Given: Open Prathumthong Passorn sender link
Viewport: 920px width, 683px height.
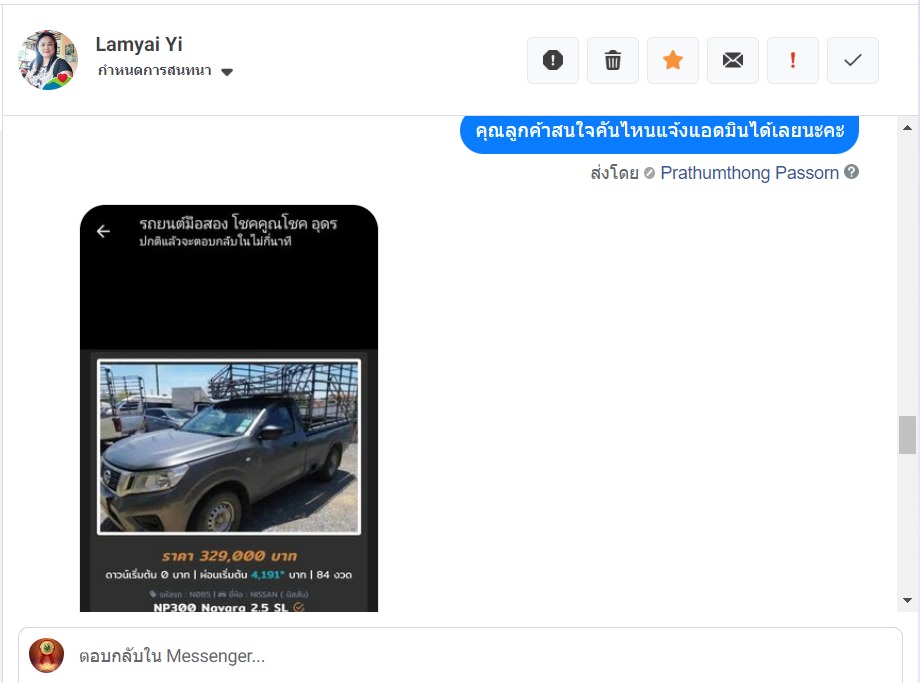Looking at the screenshot, I should pos(749,173).
